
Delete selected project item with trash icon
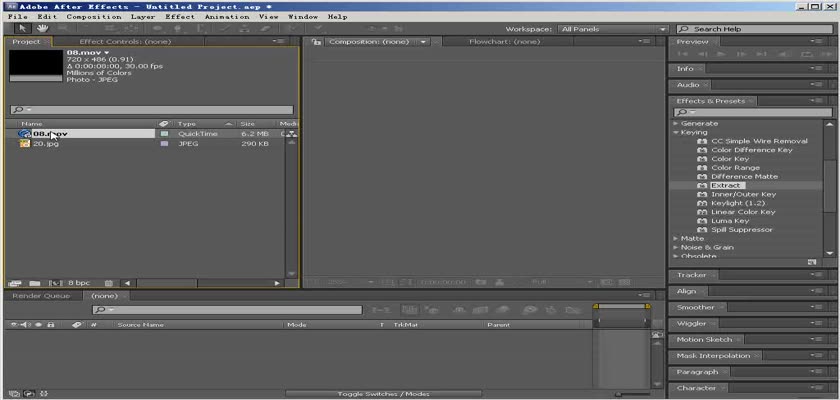[109, 283]
